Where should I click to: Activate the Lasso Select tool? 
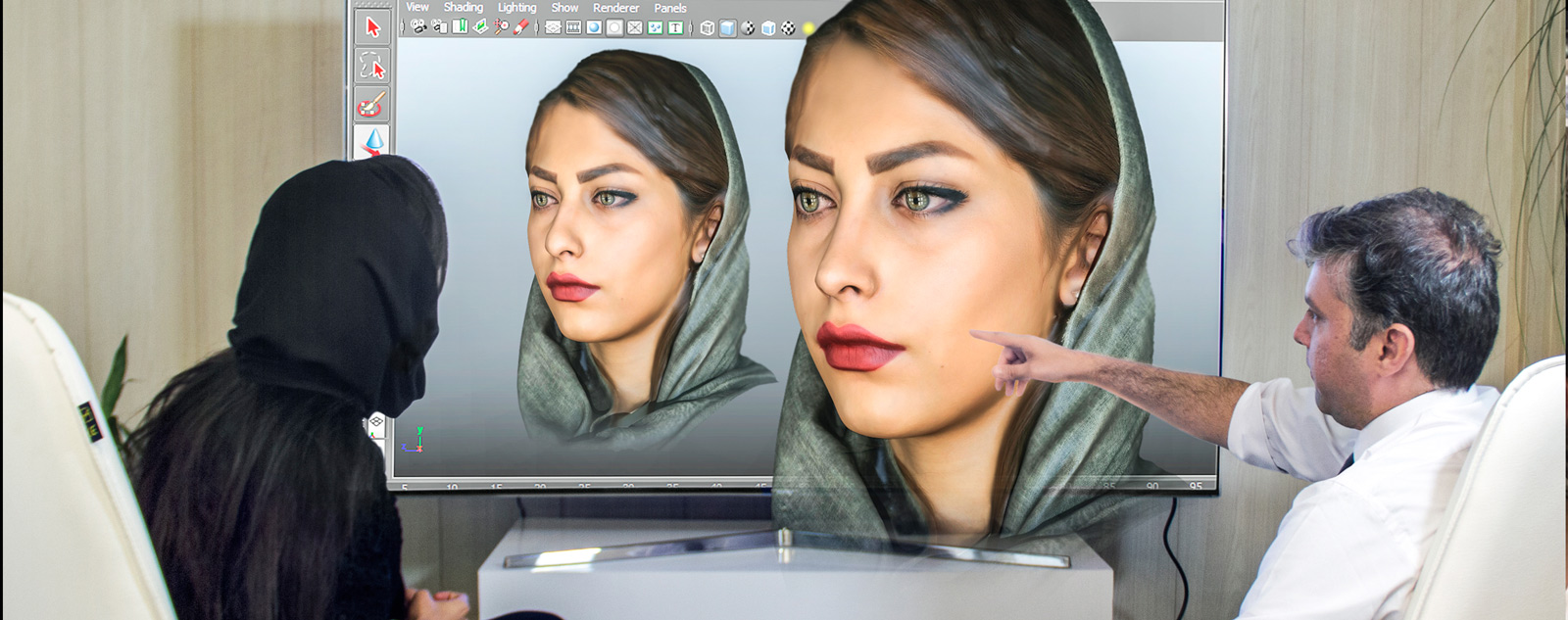click(x=372, y=66)
